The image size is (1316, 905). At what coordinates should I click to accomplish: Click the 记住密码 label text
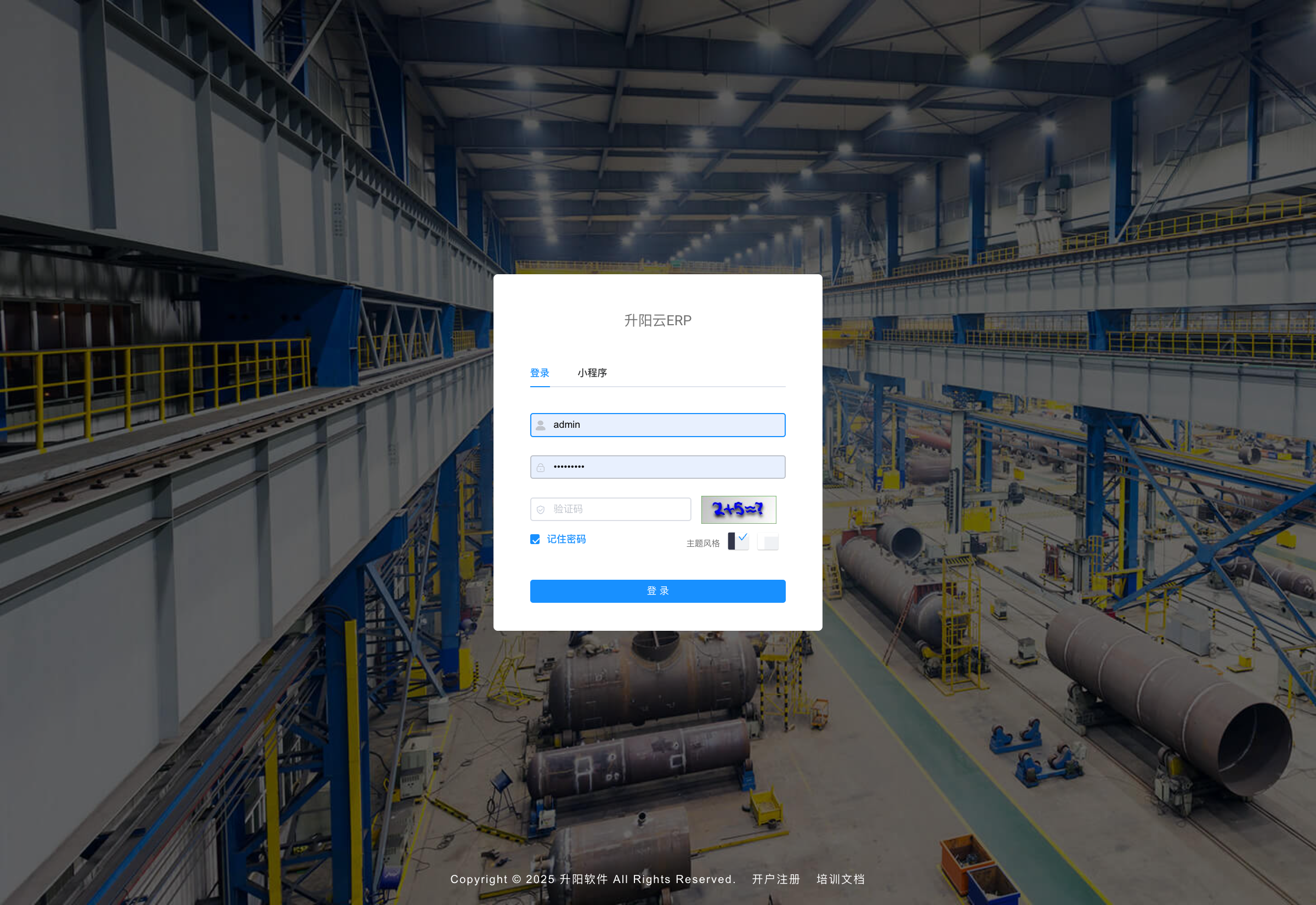pyautogui.click(x=566, y=539)
